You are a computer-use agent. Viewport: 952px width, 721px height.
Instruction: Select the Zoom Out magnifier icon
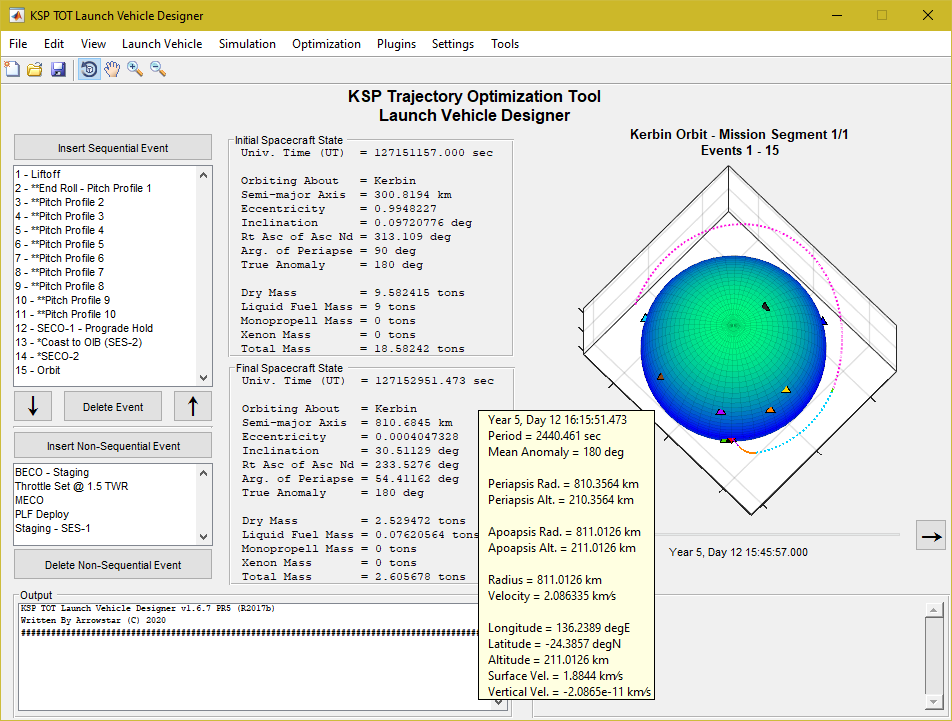158,69
